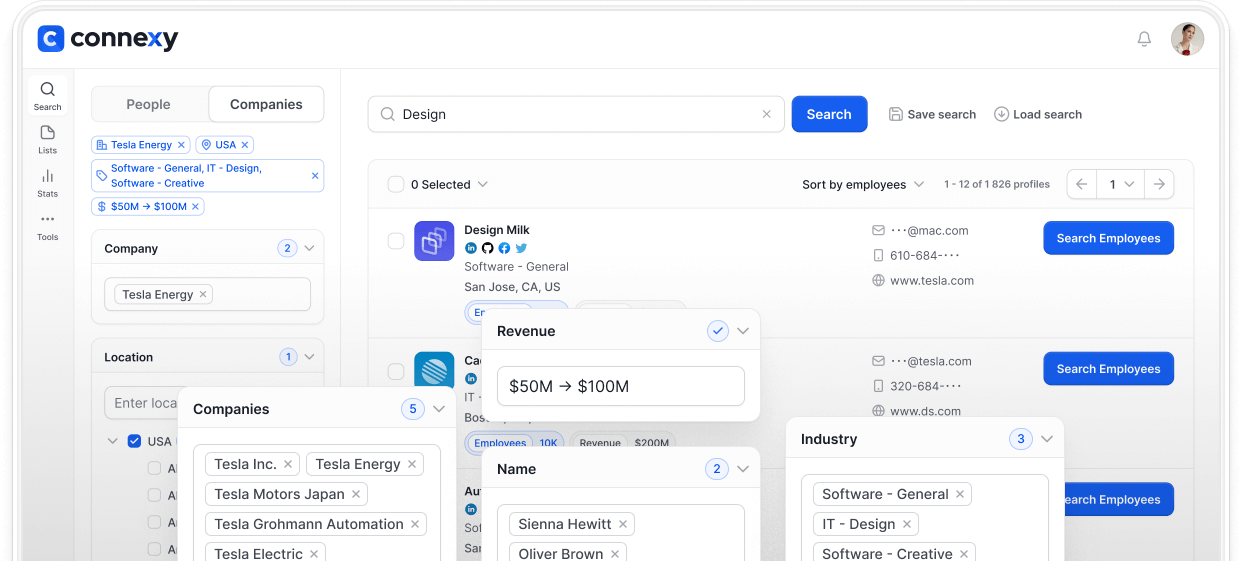Collapse the Industry filter panel
Image resolution: width=1242 pixels, height=561 pixels.
point(1046,439)
